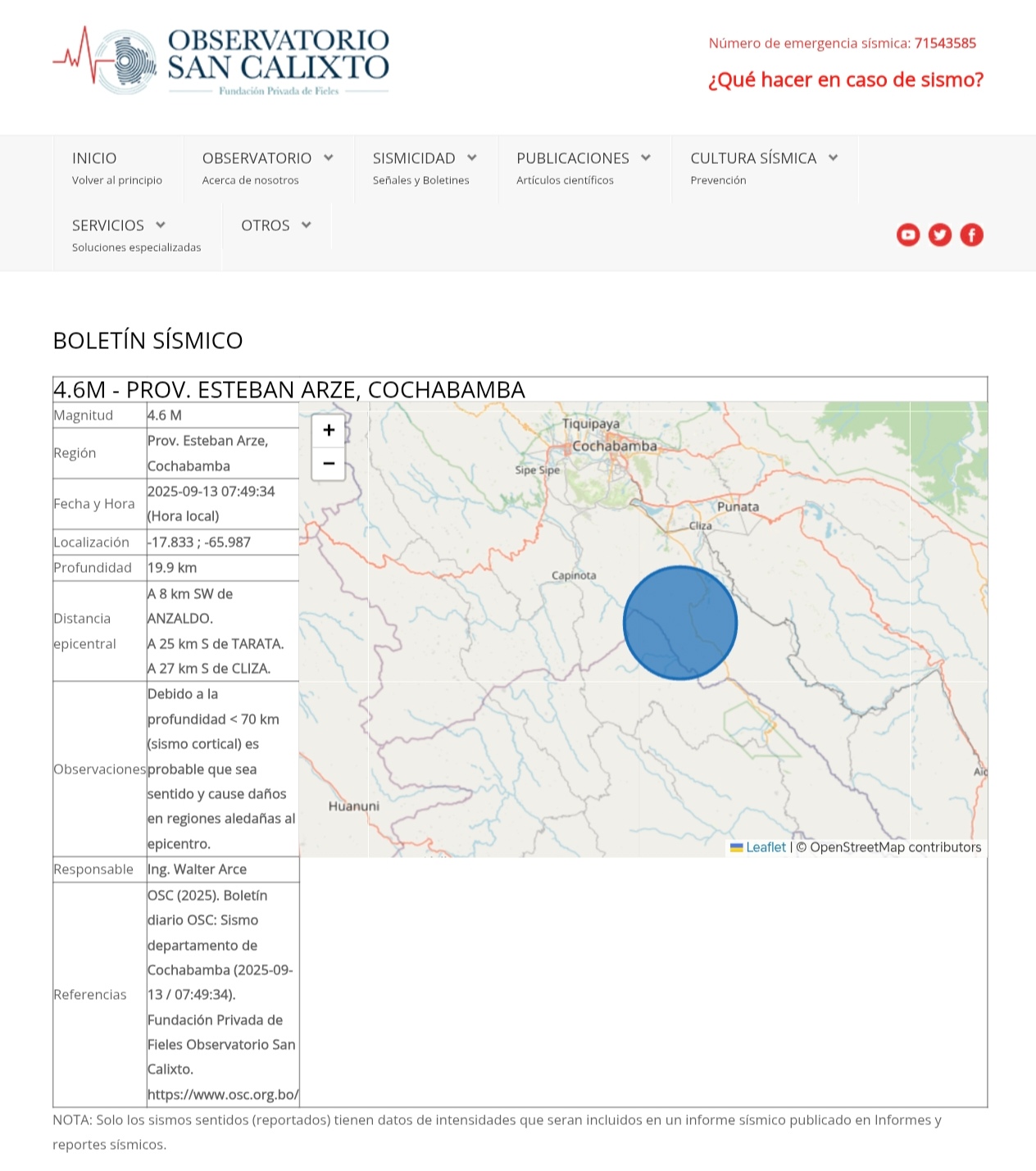Click the Cochabamba city label on map

click(615, 446)
